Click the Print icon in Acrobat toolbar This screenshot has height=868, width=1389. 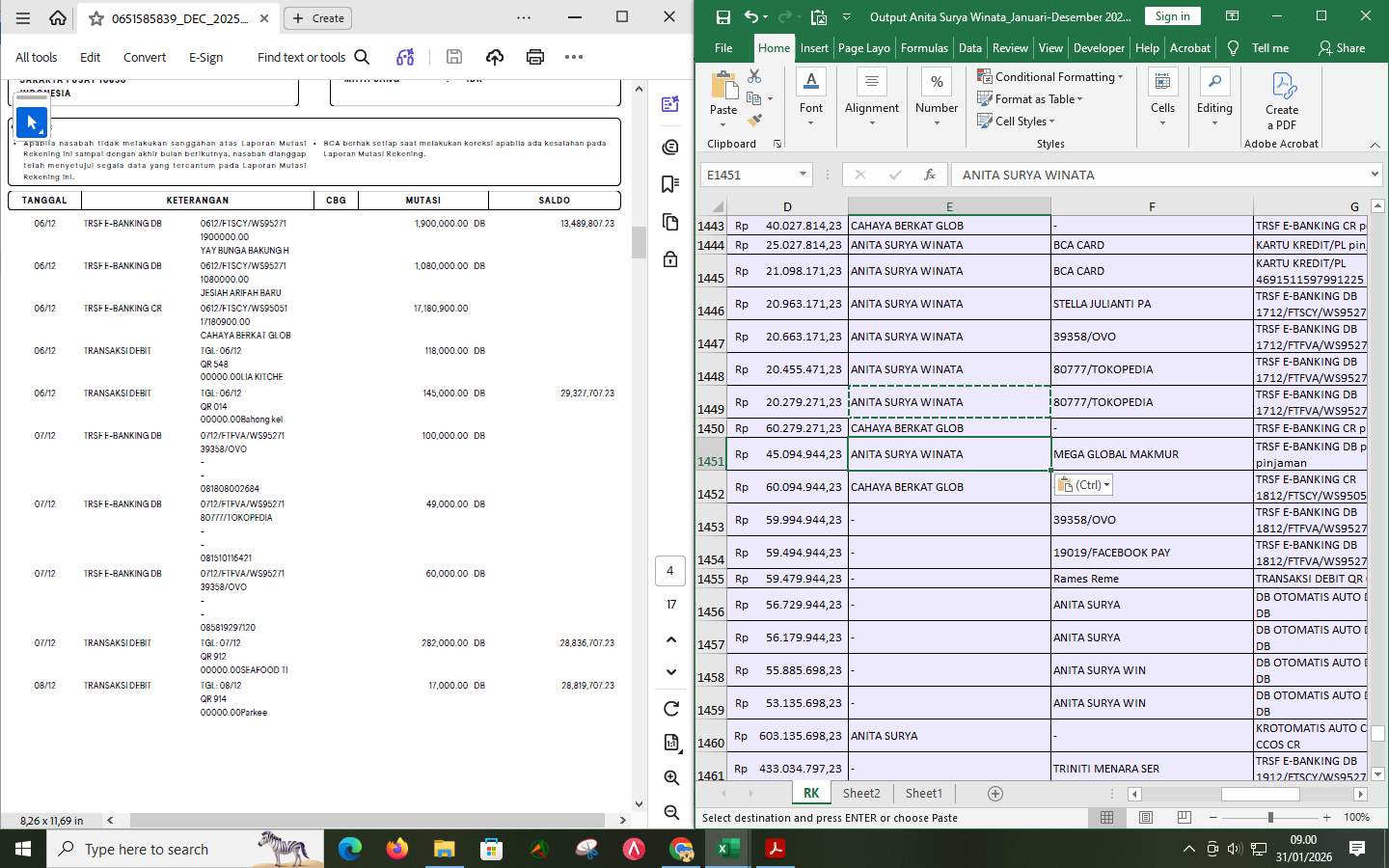point(535,57)
